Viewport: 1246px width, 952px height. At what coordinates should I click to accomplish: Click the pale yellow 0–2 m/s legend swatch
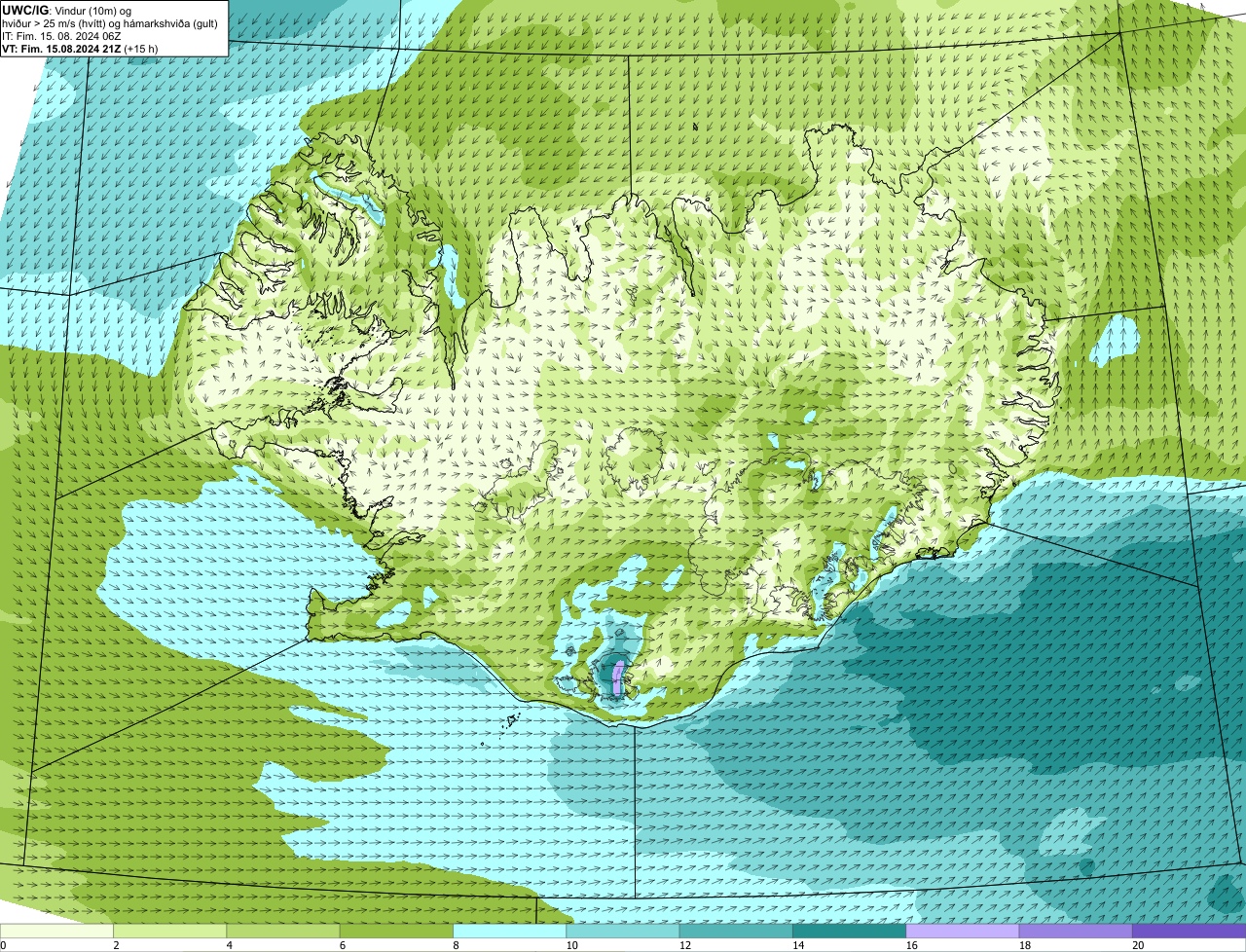[56, 931]
